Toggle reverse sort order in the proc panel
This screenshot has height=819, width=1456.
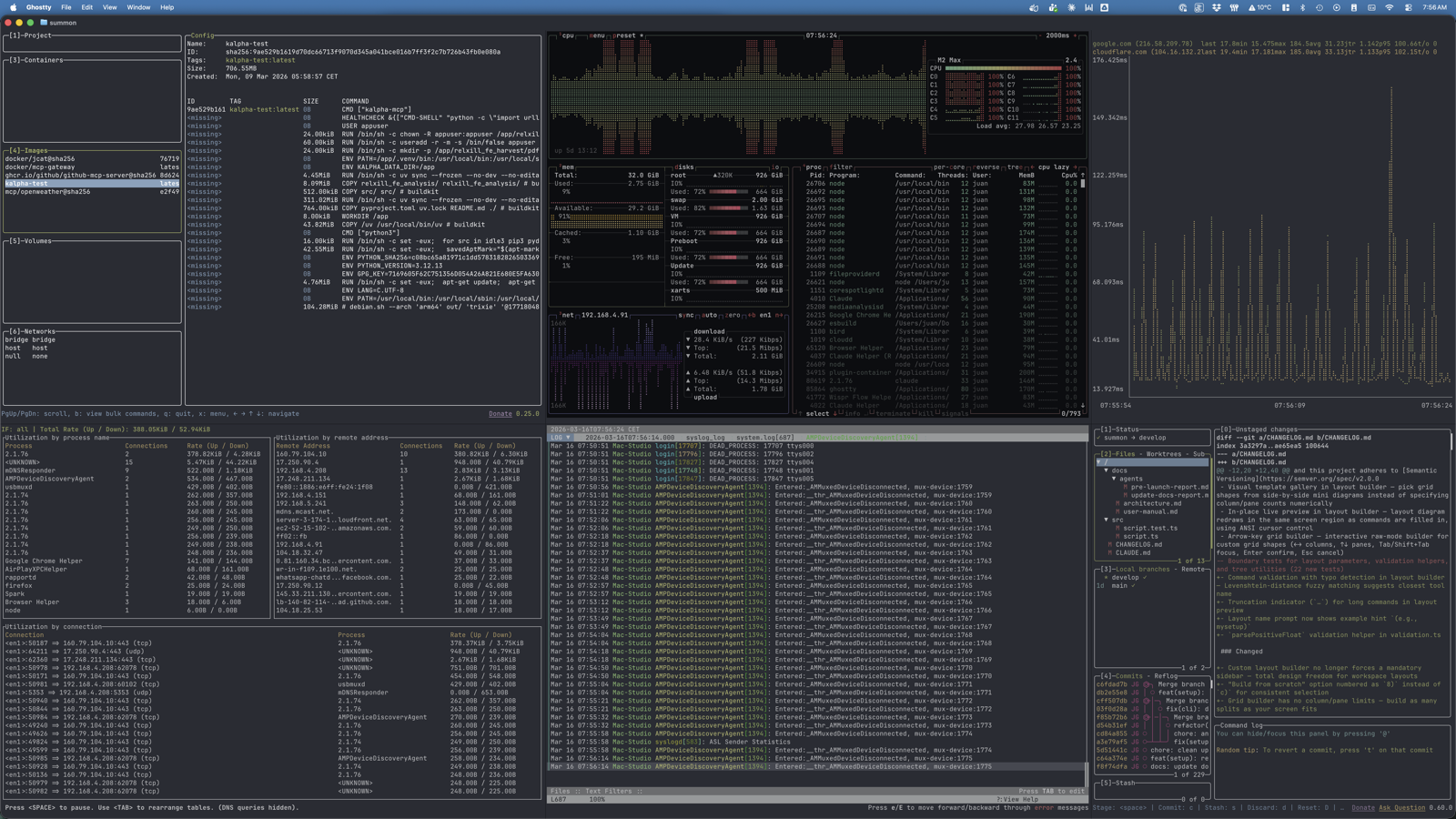[988, 167]
